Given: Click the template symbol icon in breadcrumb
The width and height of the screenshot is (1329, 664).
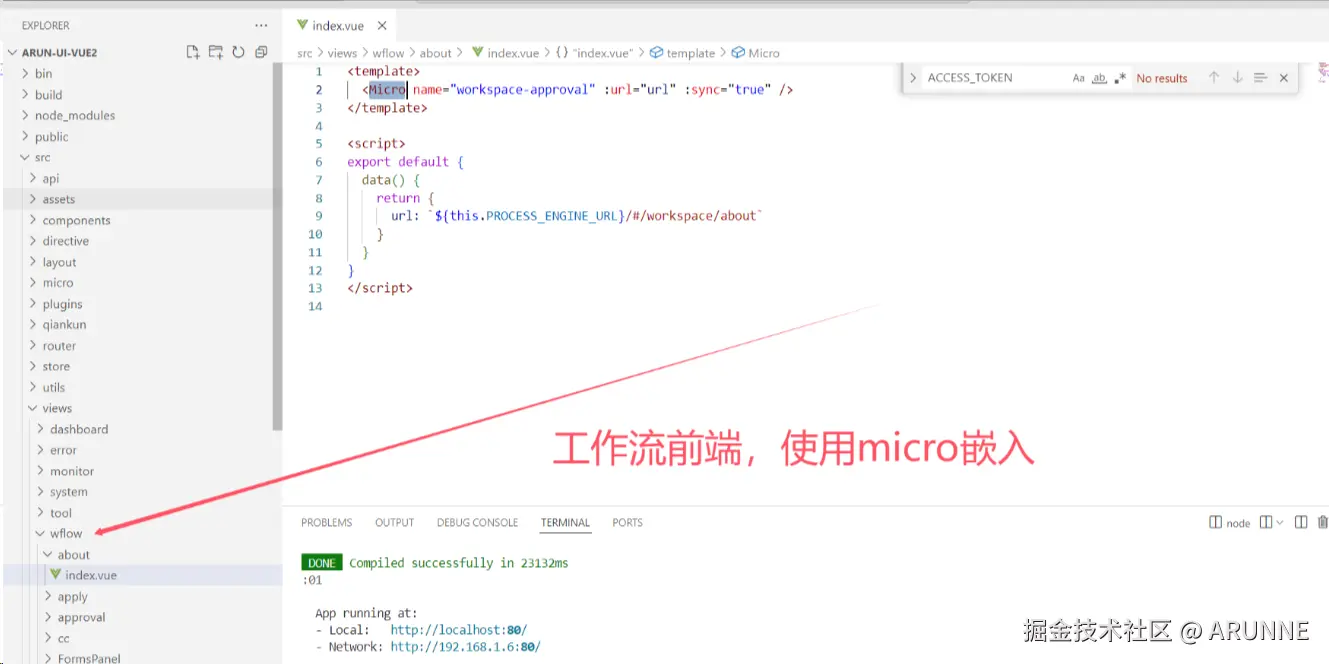Looking at the screenshot, I should (657, 53).
